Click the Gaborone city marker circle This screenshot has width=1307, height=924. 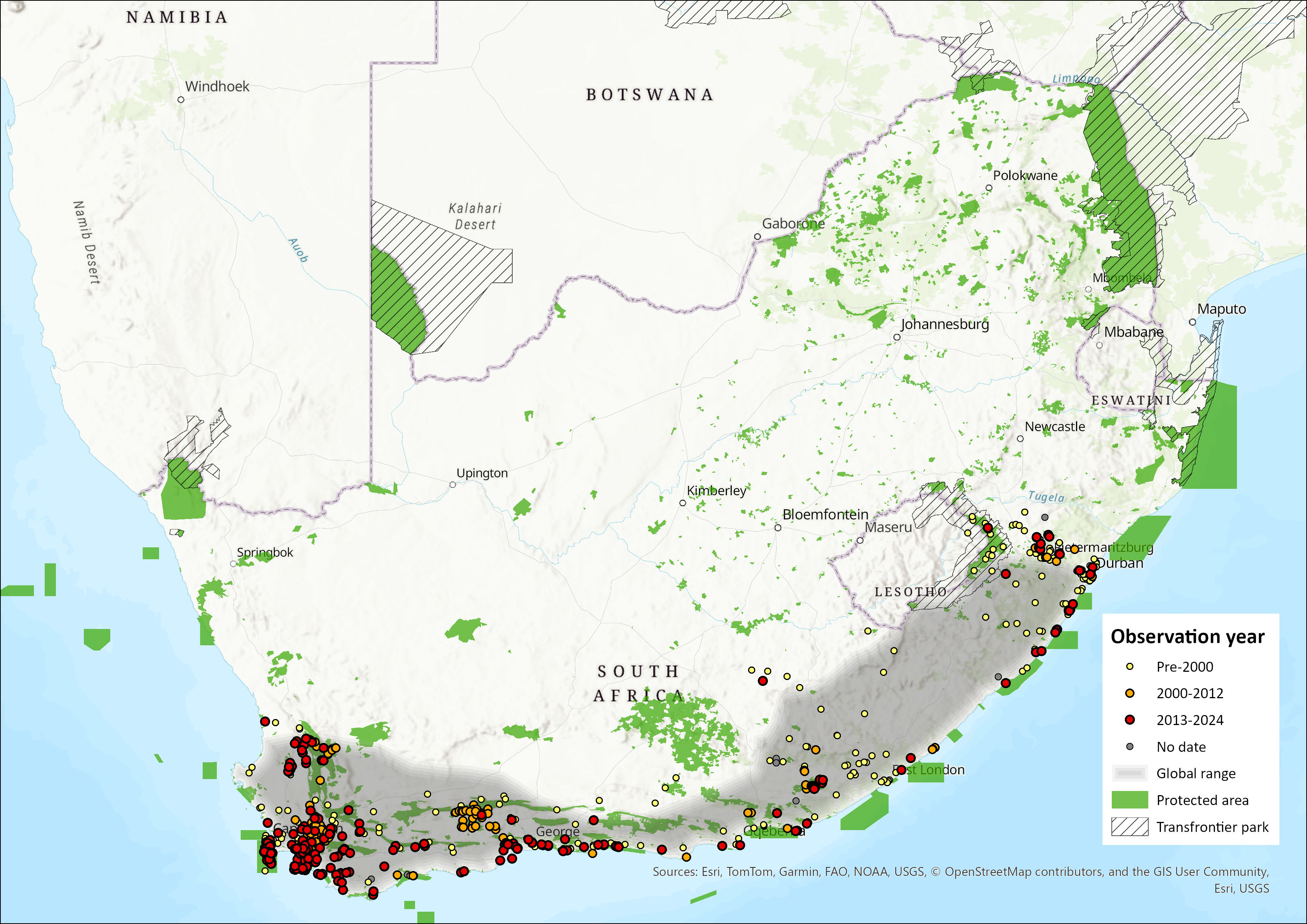click(x=757, y=237)
